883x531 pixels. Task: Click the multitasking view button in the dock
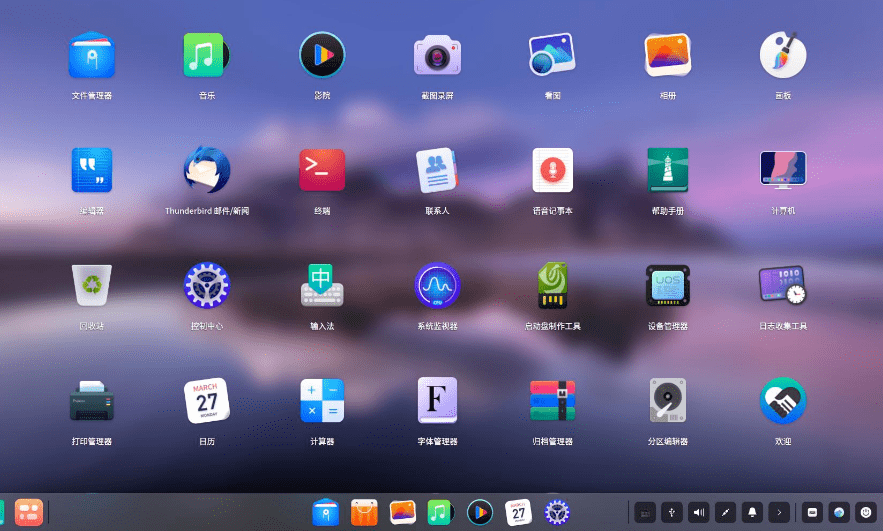[28, 512]
